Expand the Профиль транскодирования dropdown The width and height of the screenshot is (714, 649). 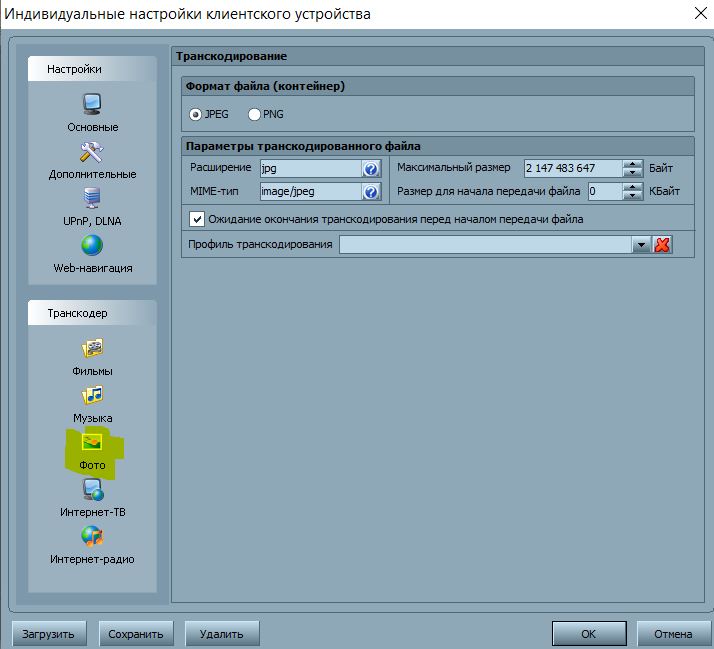642,245
